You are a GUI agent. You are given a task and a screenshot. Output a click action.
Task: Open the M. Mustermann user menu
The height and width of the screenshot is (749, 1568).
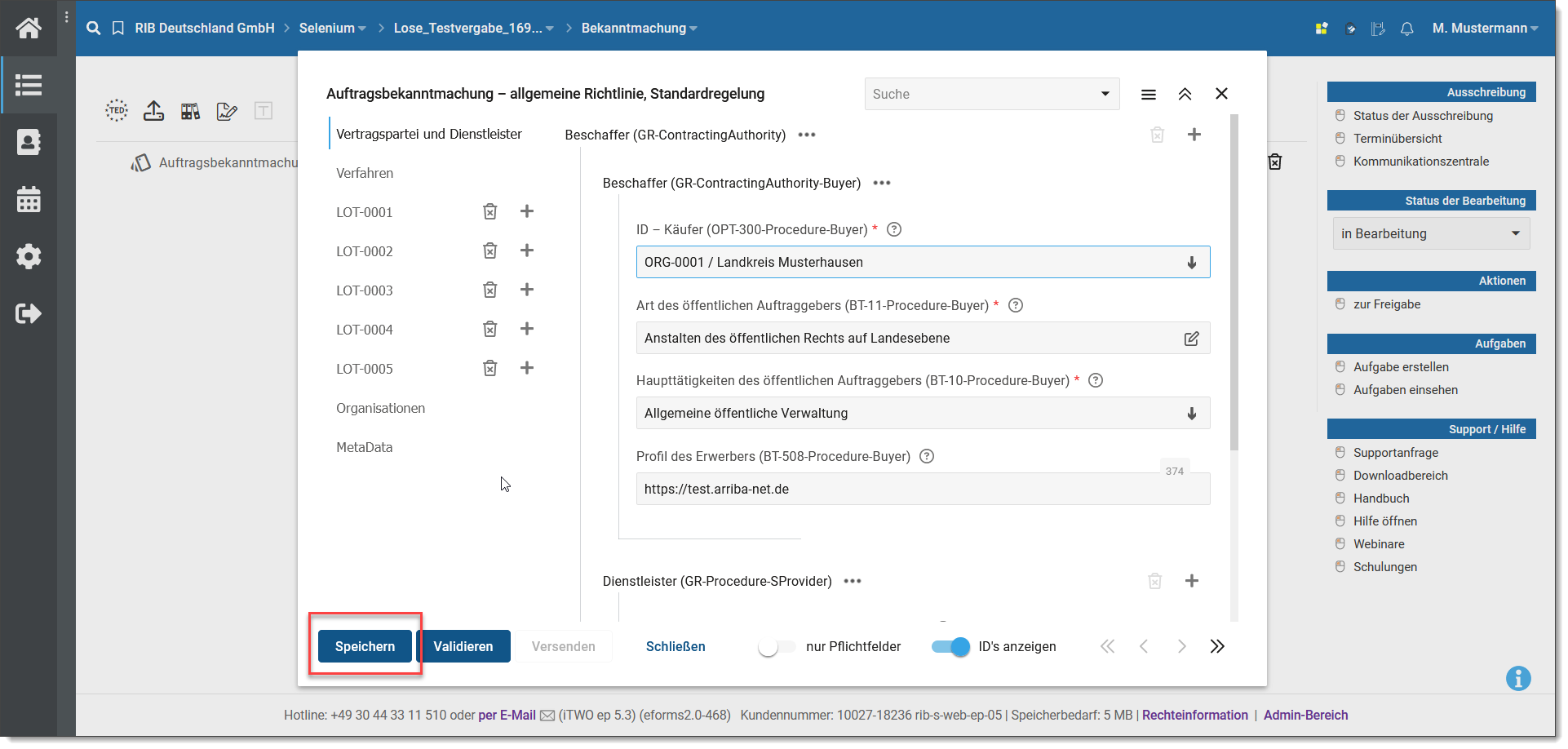[1484, 29]
